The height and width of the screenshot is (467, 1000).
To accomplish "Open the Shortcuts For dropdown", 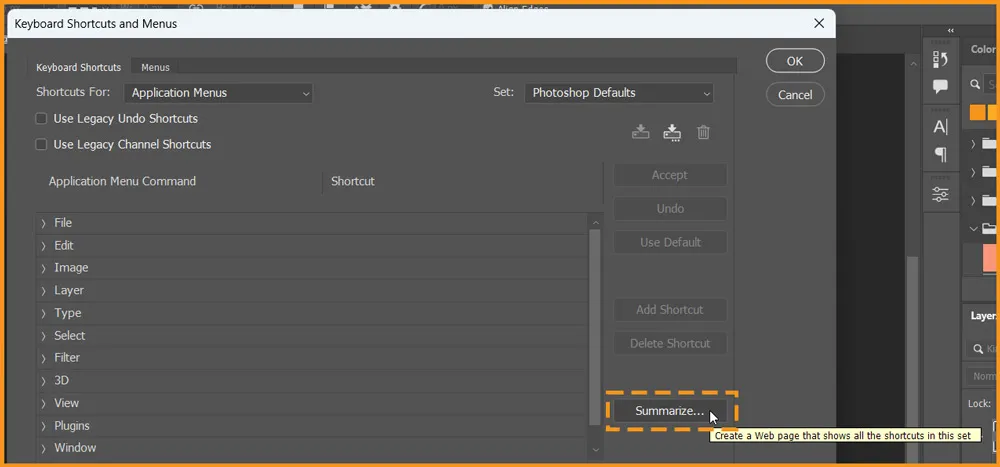I will (x=219, y=93).
